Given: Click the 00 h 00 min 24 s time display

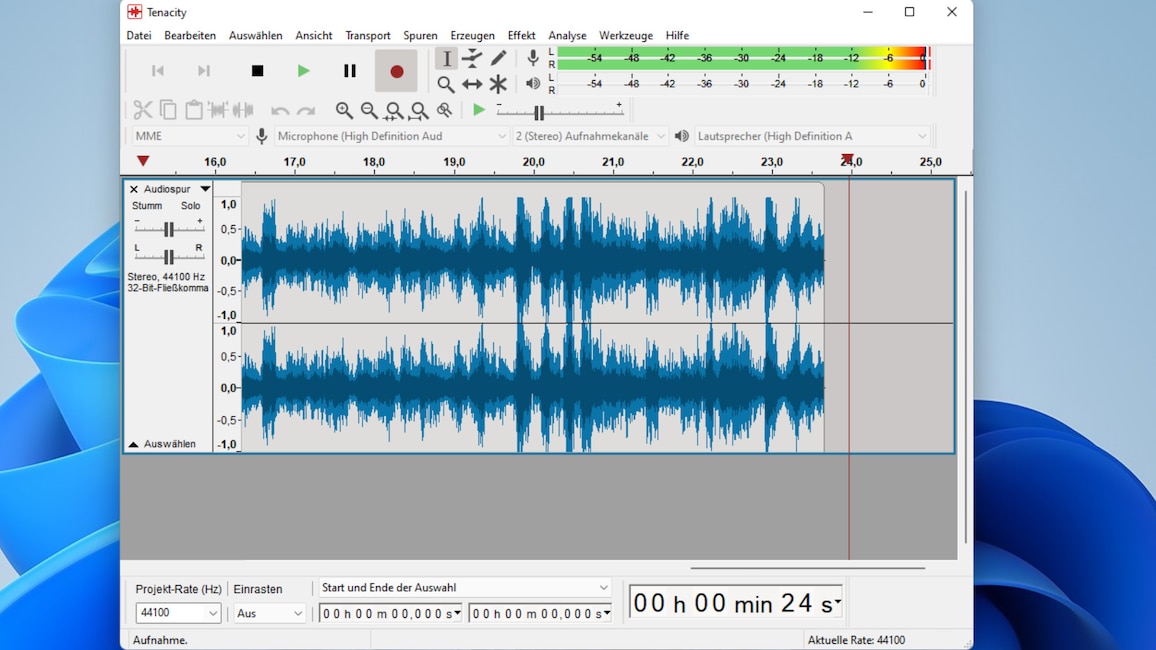Looking at the screenshot, I should pos(735,603).
